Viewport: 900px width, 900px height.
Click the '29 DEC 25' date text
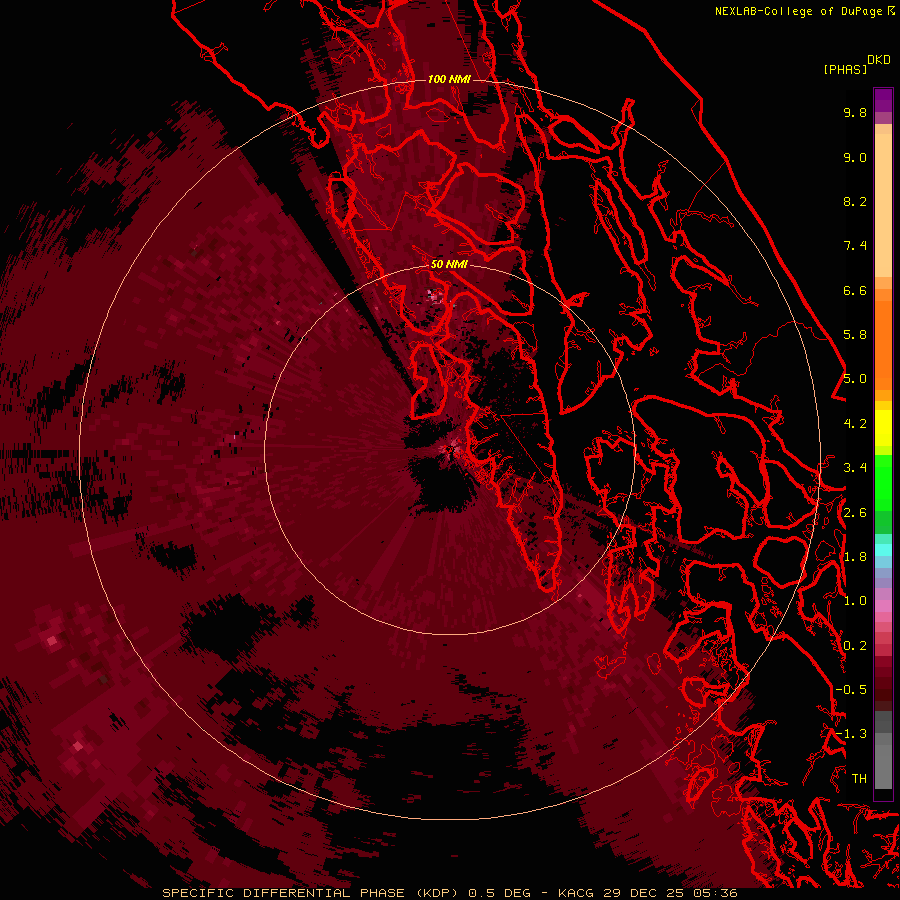pos(641,893)
